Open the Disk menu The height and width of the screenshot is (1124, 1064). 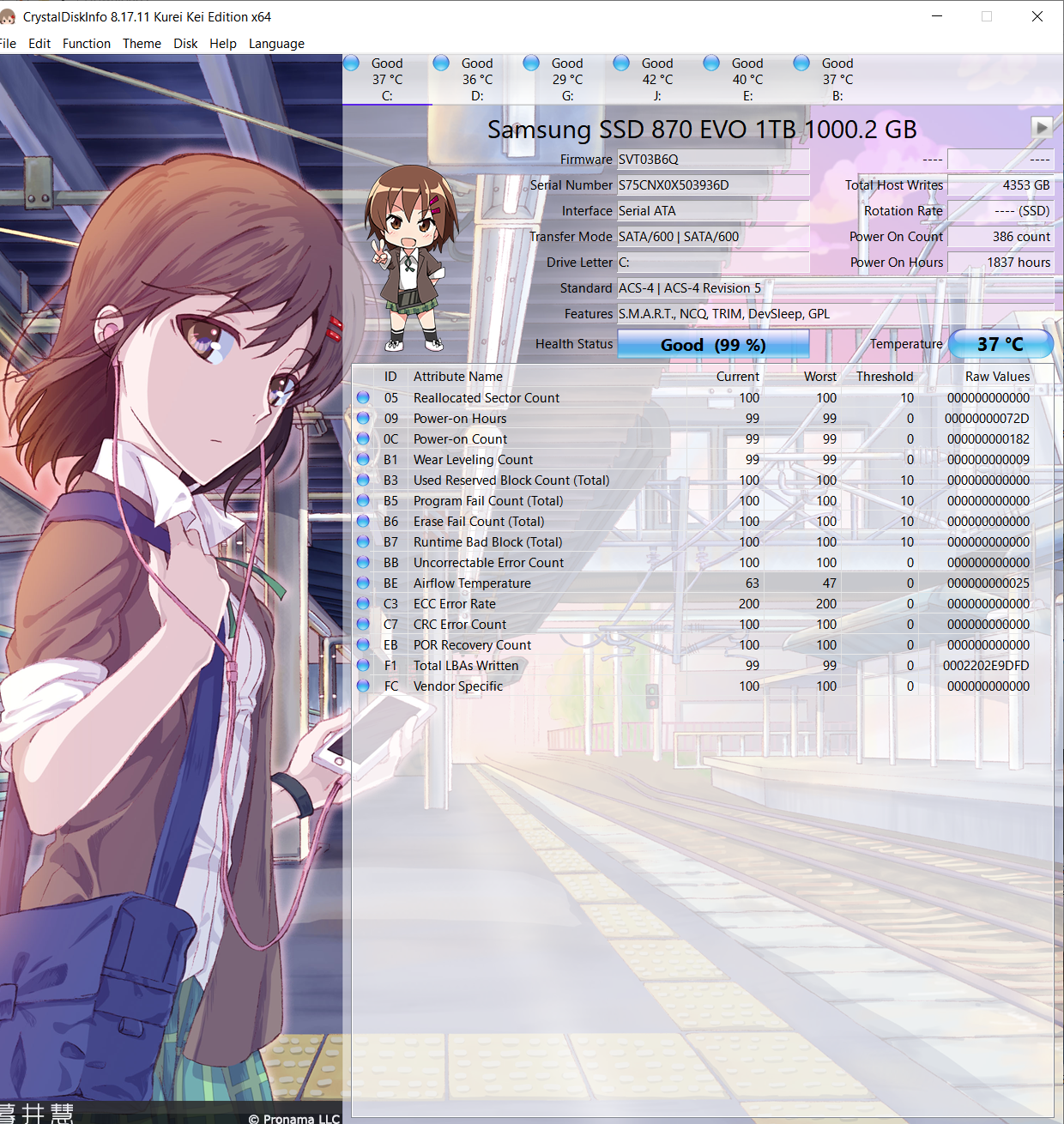point(185,44)
